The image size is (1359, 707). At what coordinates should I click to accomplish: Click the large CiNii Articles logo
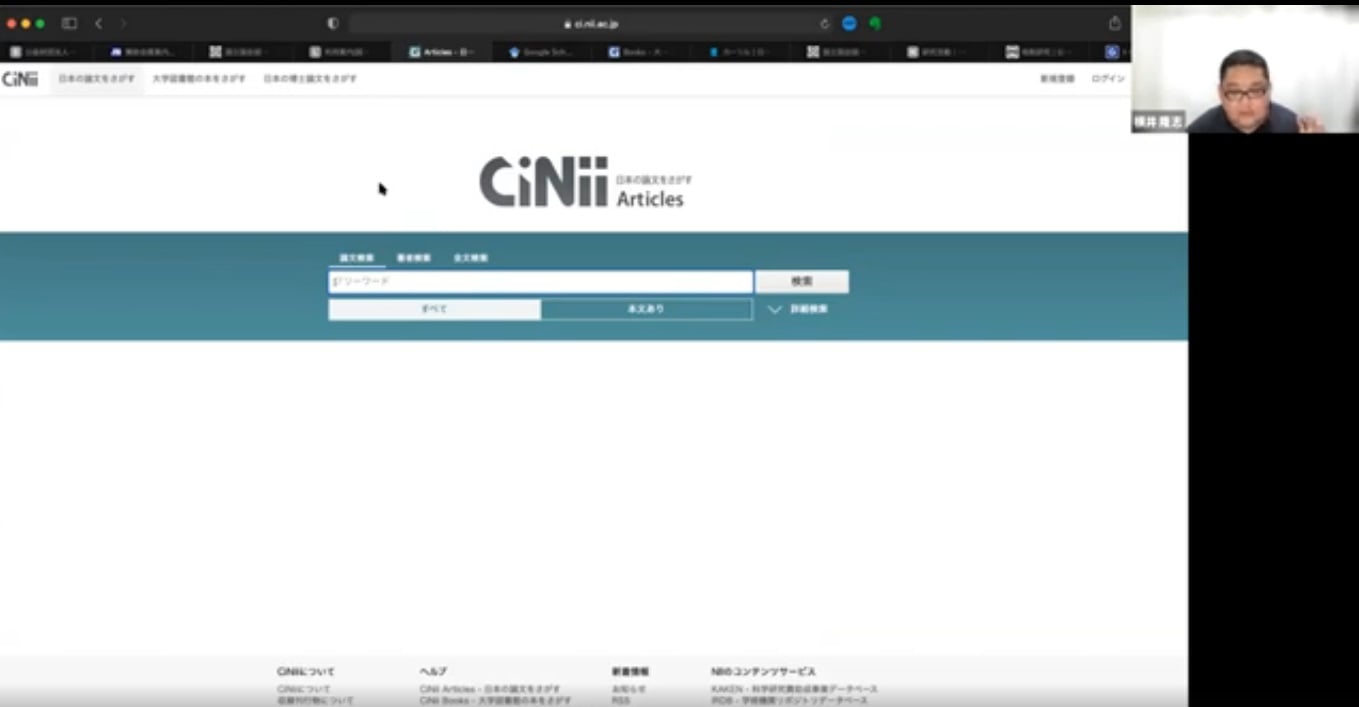586,181
